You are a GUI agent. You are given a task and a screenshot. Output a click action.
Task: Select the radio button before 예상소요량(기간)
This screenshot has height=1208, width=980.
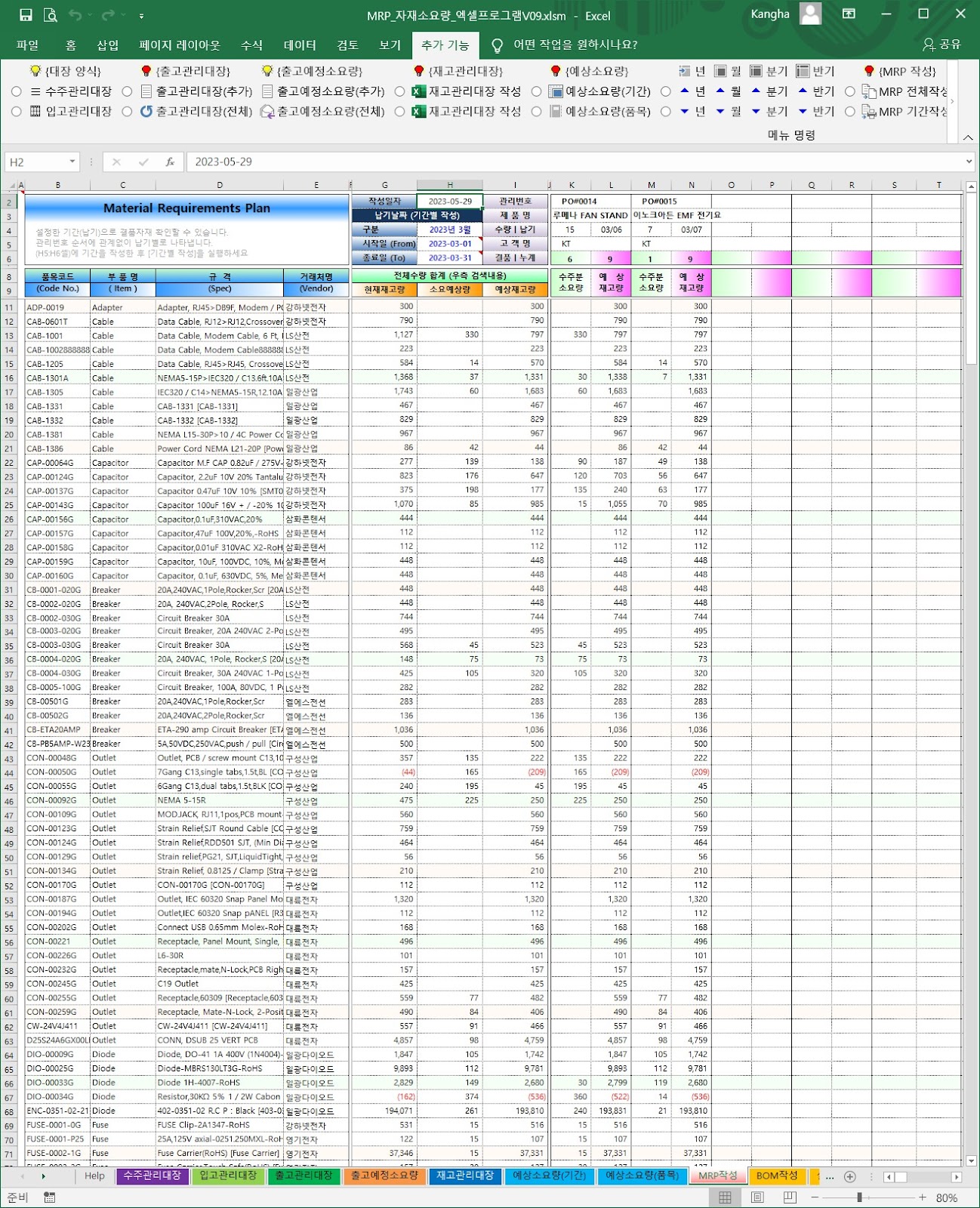pos(536,91)
